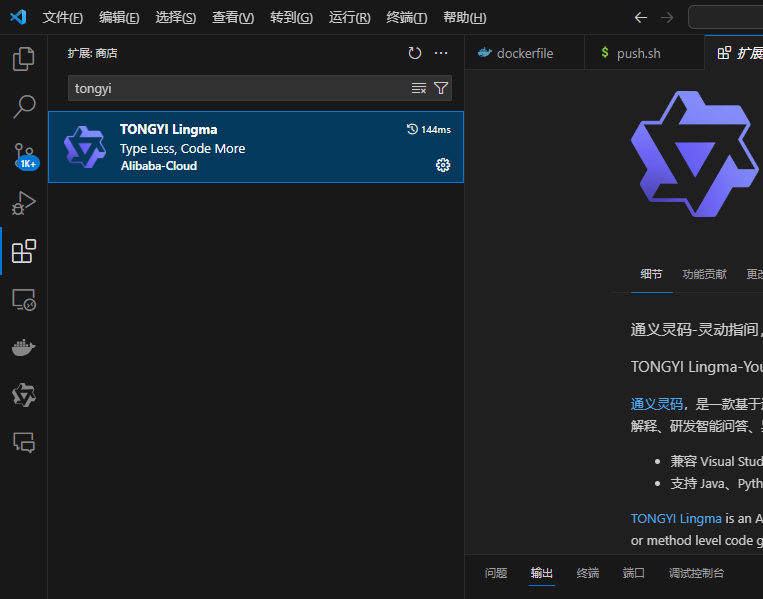Open the 选择(S) menu
Viewport: 763px width, 599px height.
point(176,18)
